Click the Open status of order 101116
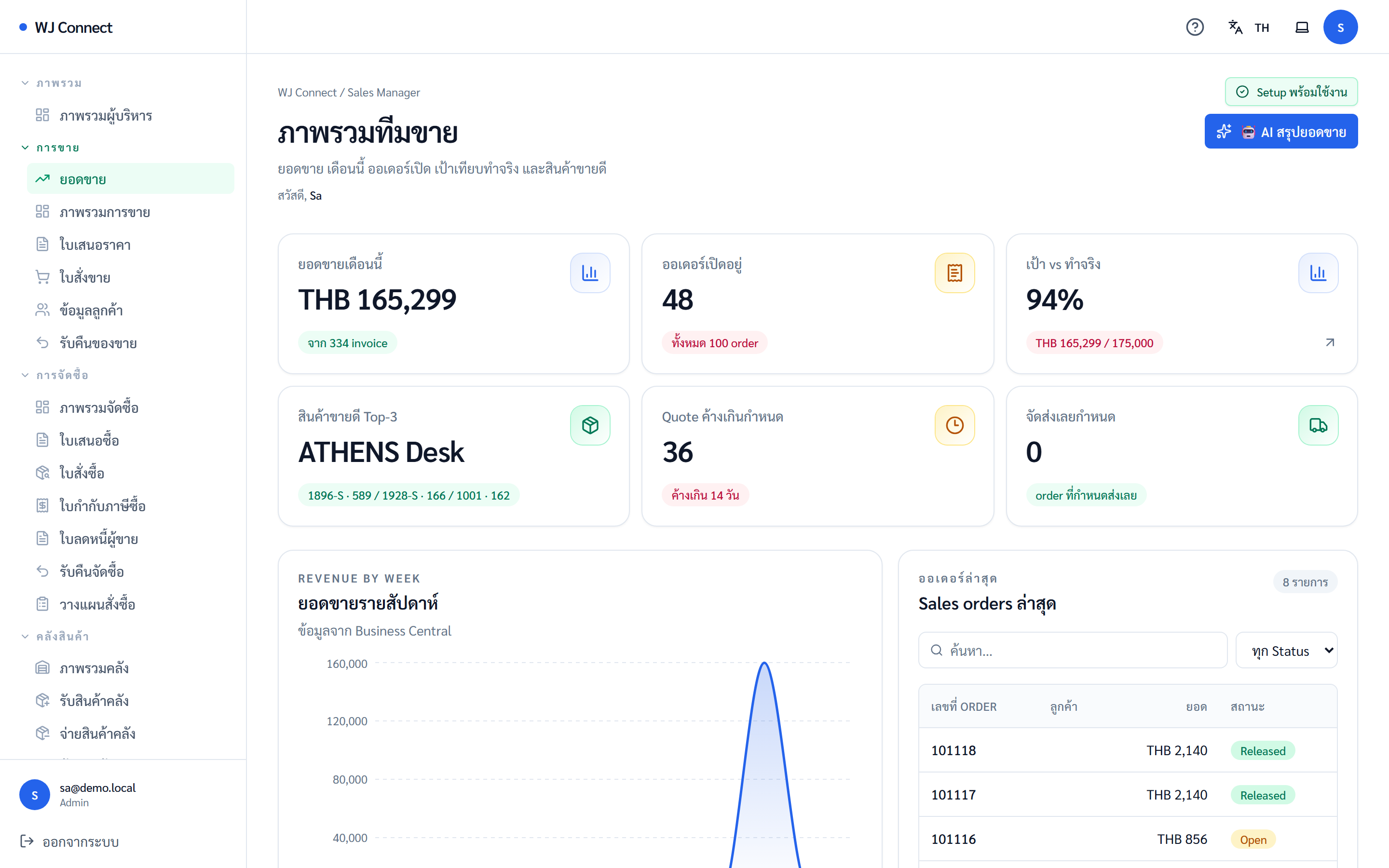The height and width of the screenshot is (868, 1389). click(x=1253, y=840)
